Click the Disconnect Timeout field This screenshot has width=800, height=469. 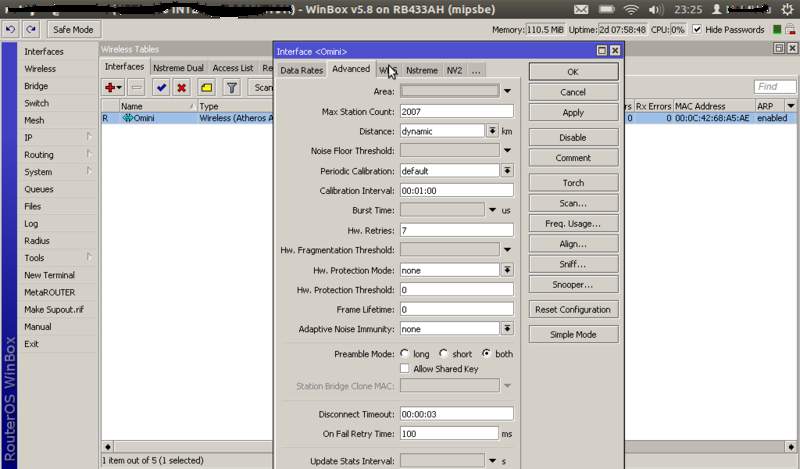click(x=456, y=414)
